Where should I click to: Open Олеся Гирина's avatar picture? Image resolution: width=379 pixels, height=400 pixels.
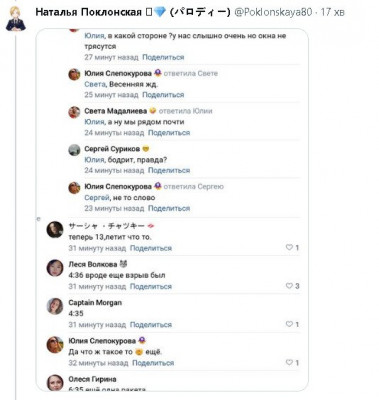[55, 382]
